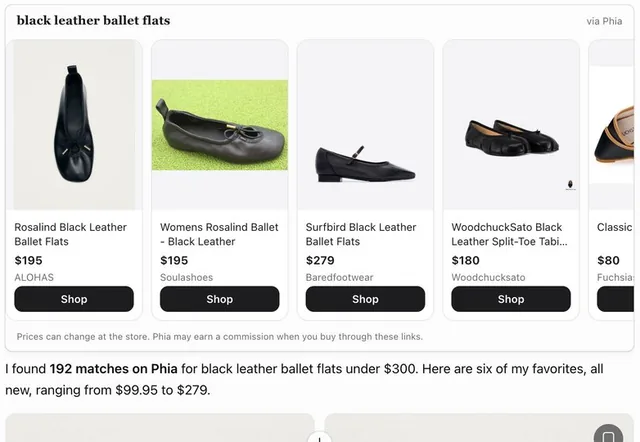
Task: Shop the WoodchuckSato split-toe tabi flats
Action: [511, 299]
